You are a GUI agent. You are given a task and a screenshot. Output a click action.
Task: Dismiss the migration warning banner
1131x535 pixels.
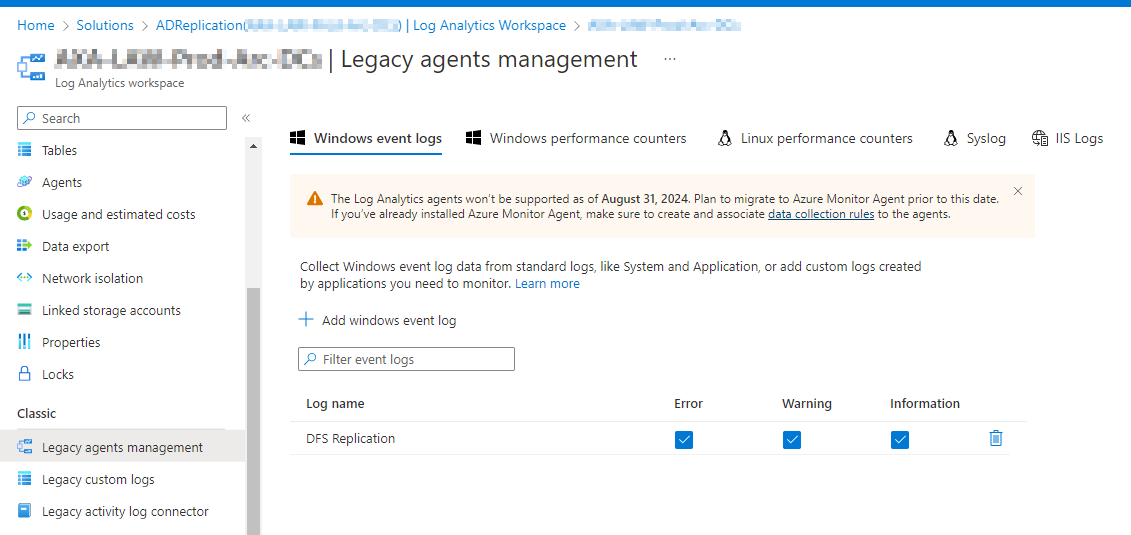pos(1018,191)
